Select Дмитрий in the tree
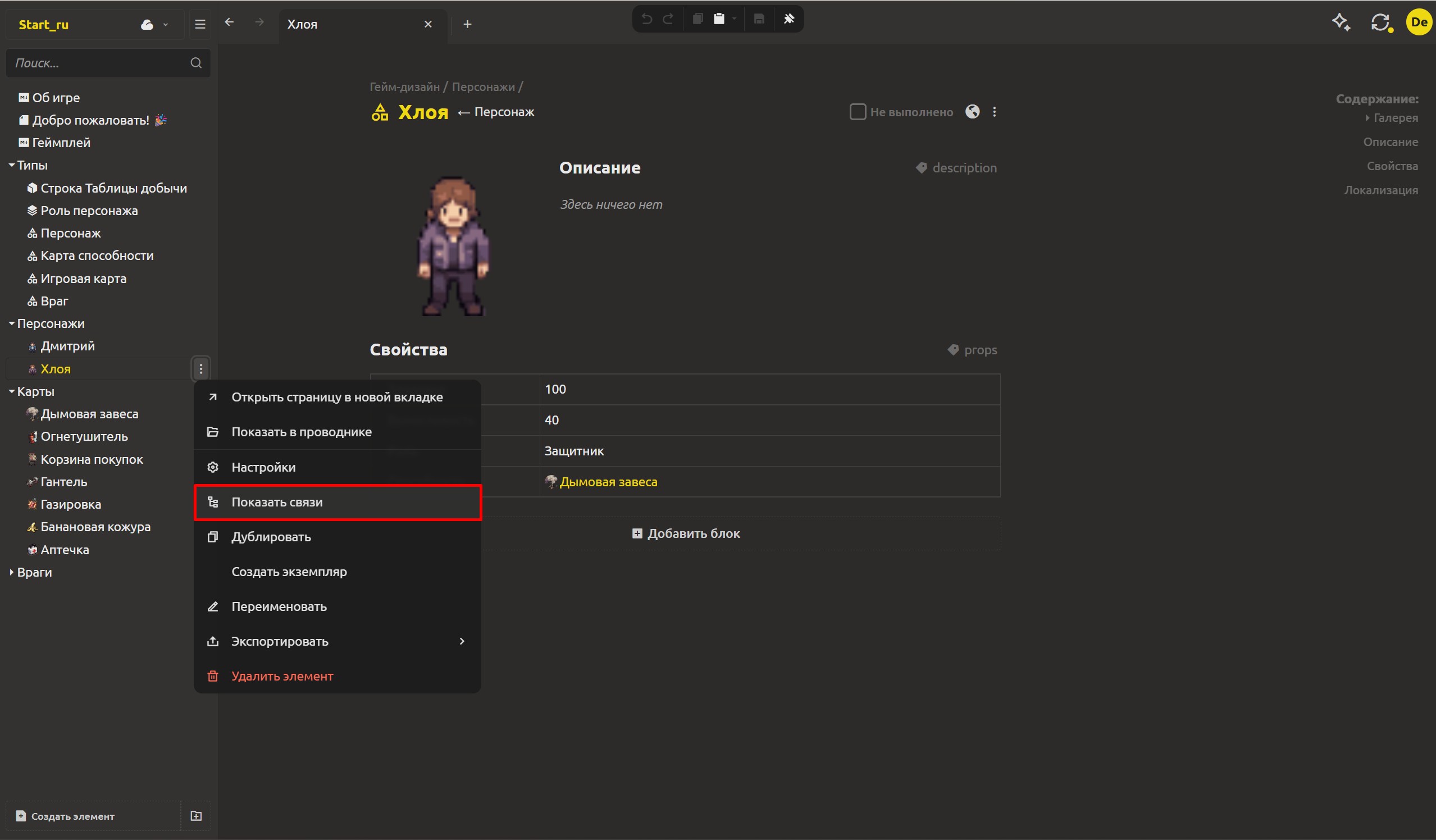Screen dimensions: 1436x840 (x=67, y=346)
